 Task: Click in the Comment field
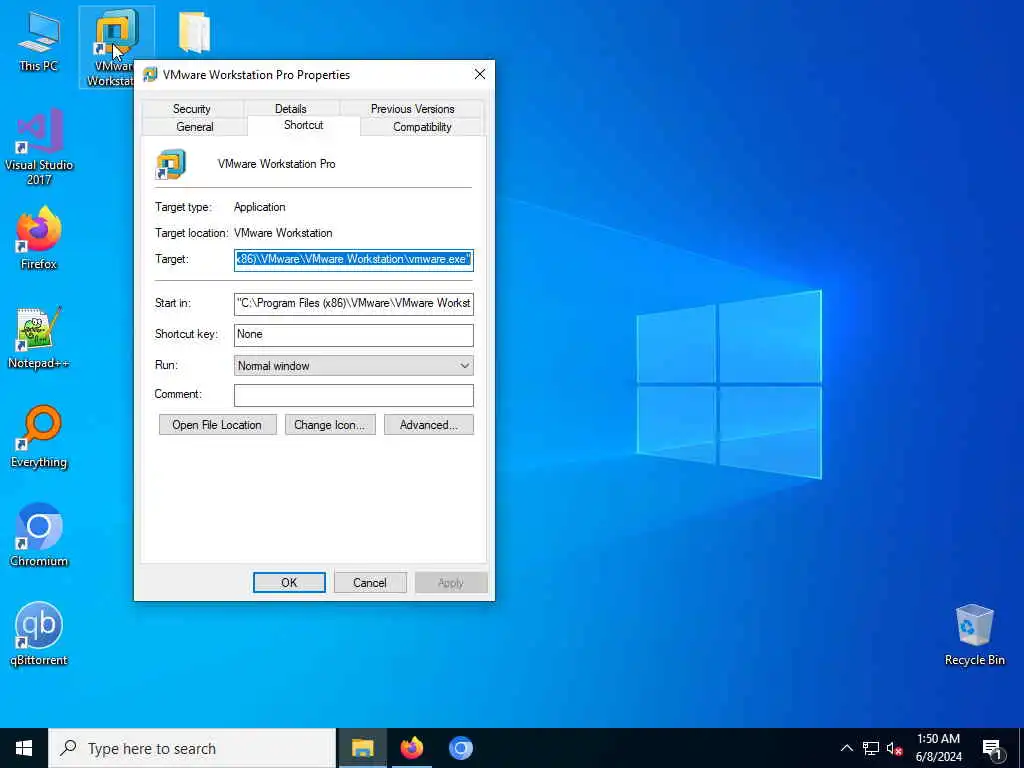click(x=353, y=394)
